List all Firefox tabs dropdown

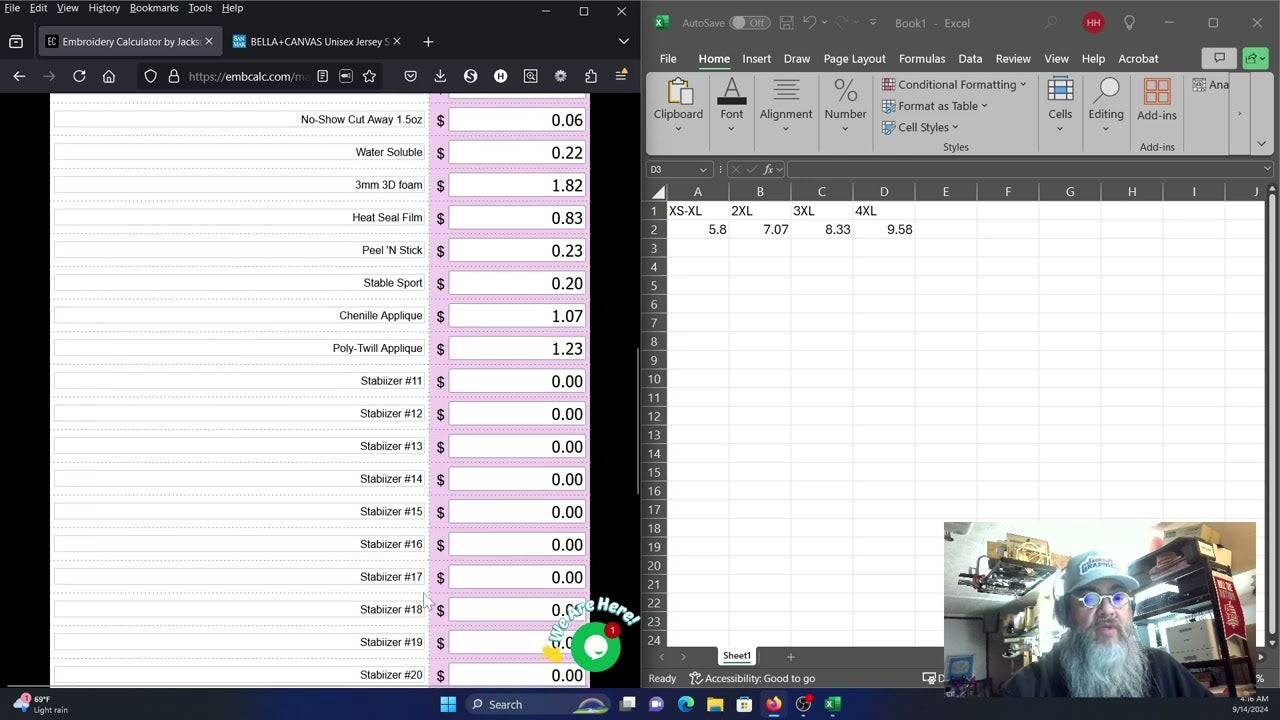[x=623, y=42]
